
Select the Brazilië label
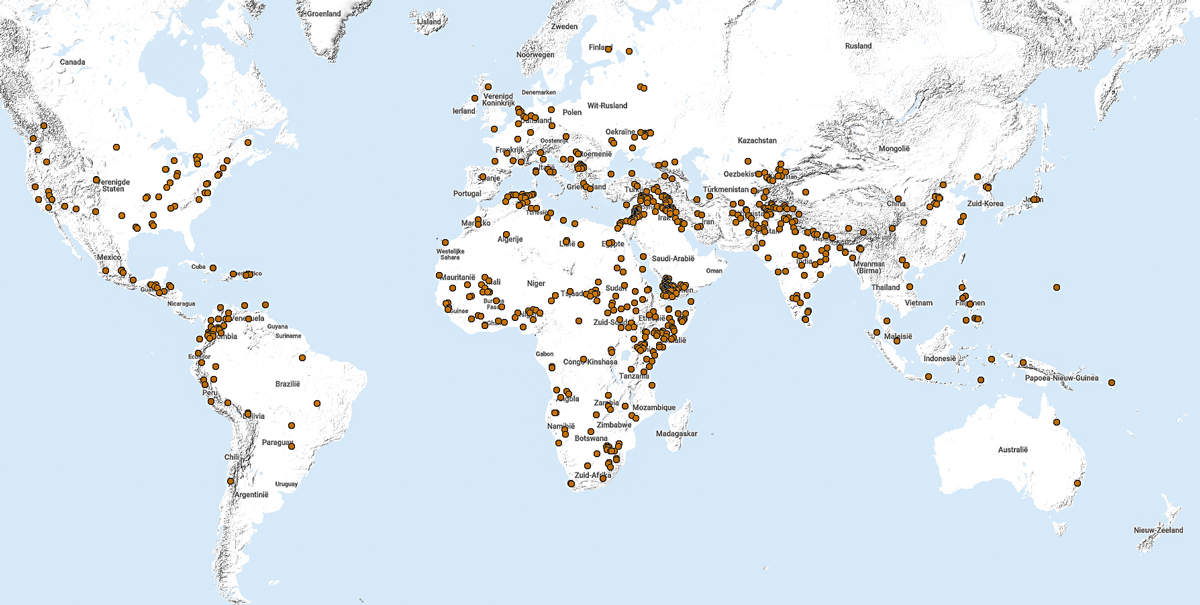287,383
